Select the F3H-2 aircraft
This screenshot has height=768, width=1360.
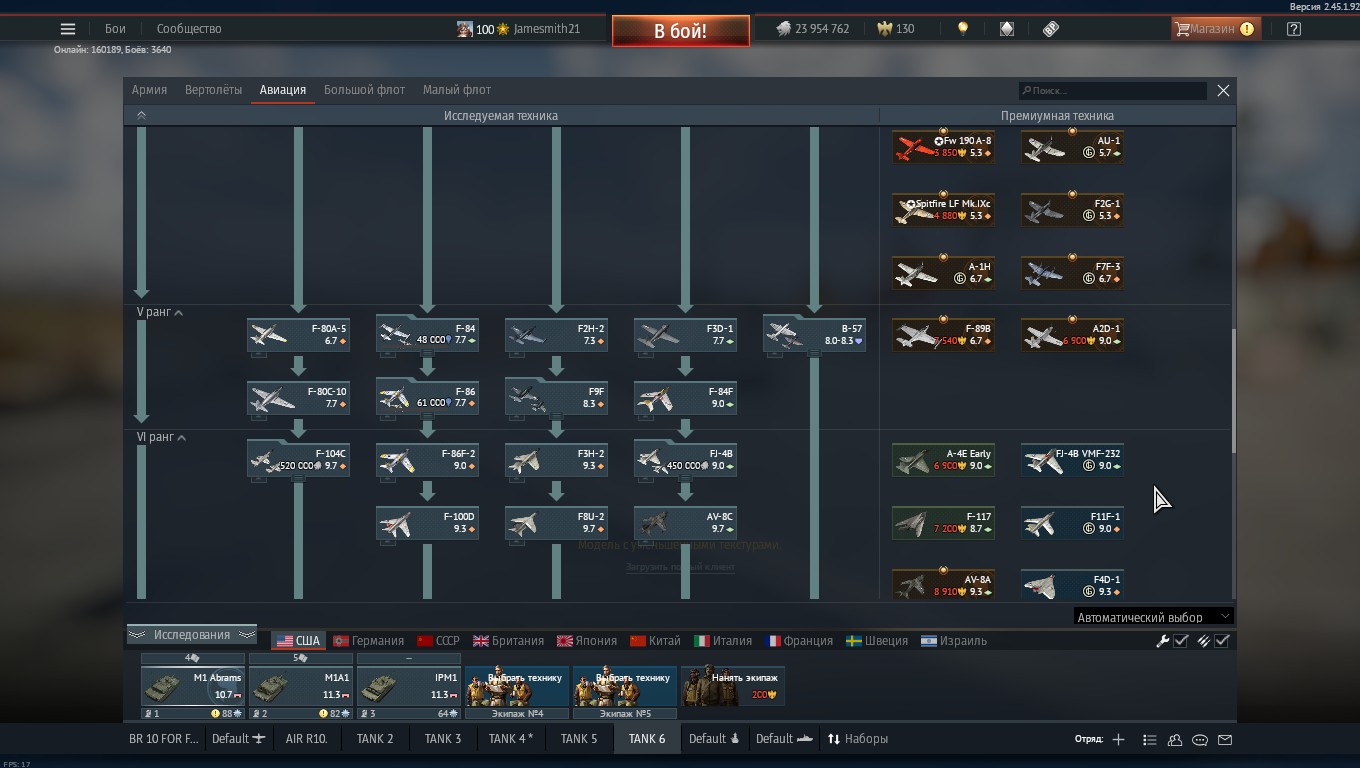click(x=556, y=461)
